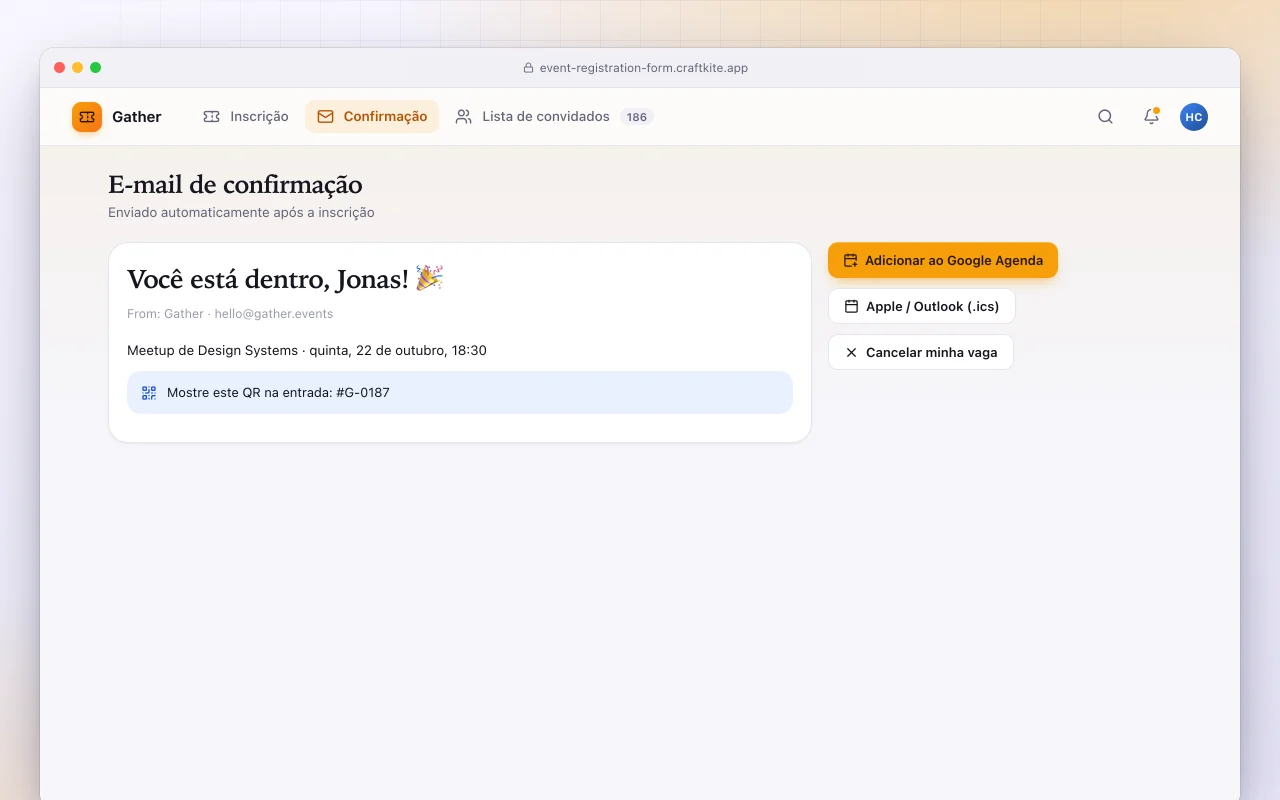Select the Confirmação tab

372,117
